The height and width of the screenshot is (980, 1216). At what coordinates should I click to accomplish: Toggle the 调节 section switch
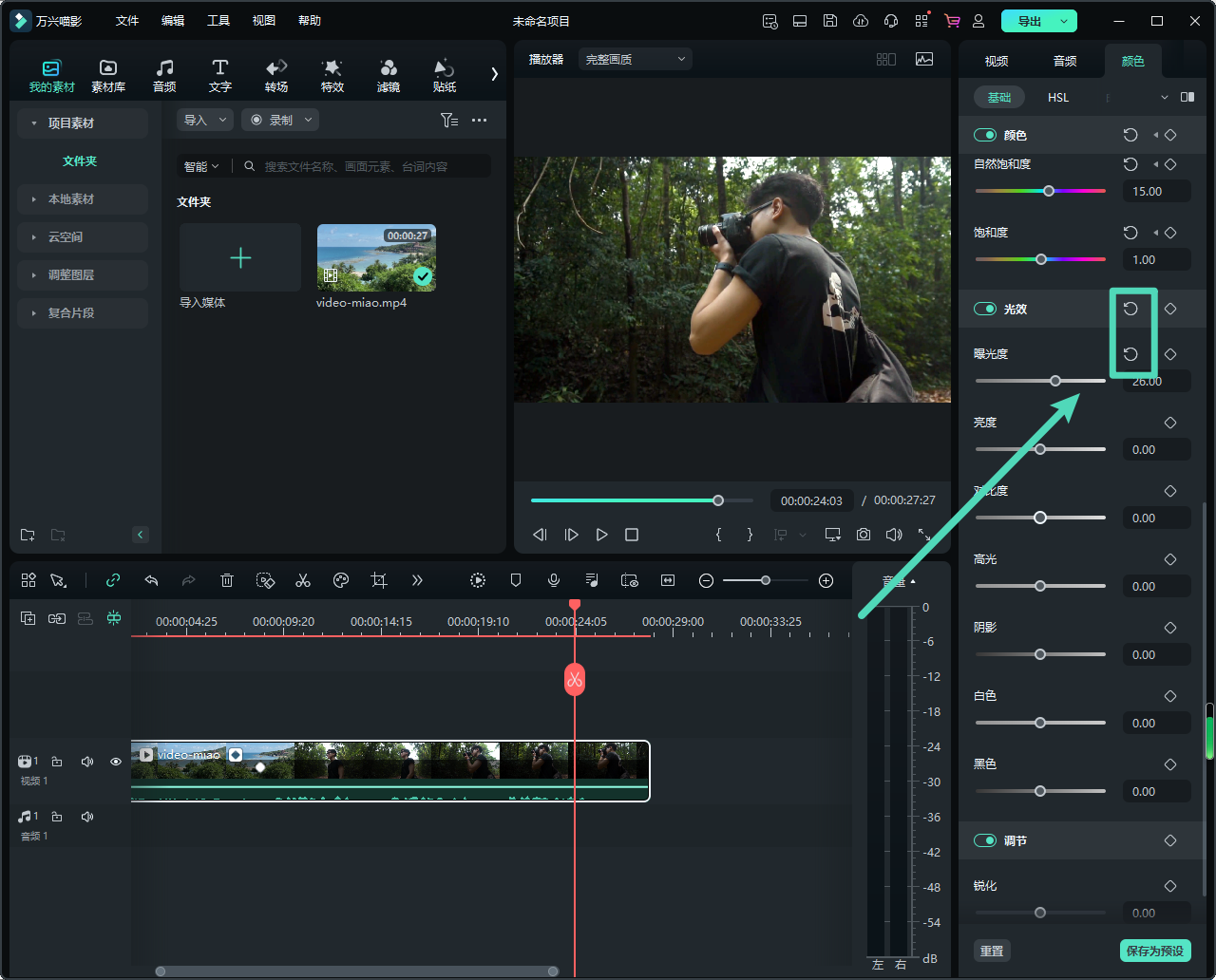click(x=985, y=841)
